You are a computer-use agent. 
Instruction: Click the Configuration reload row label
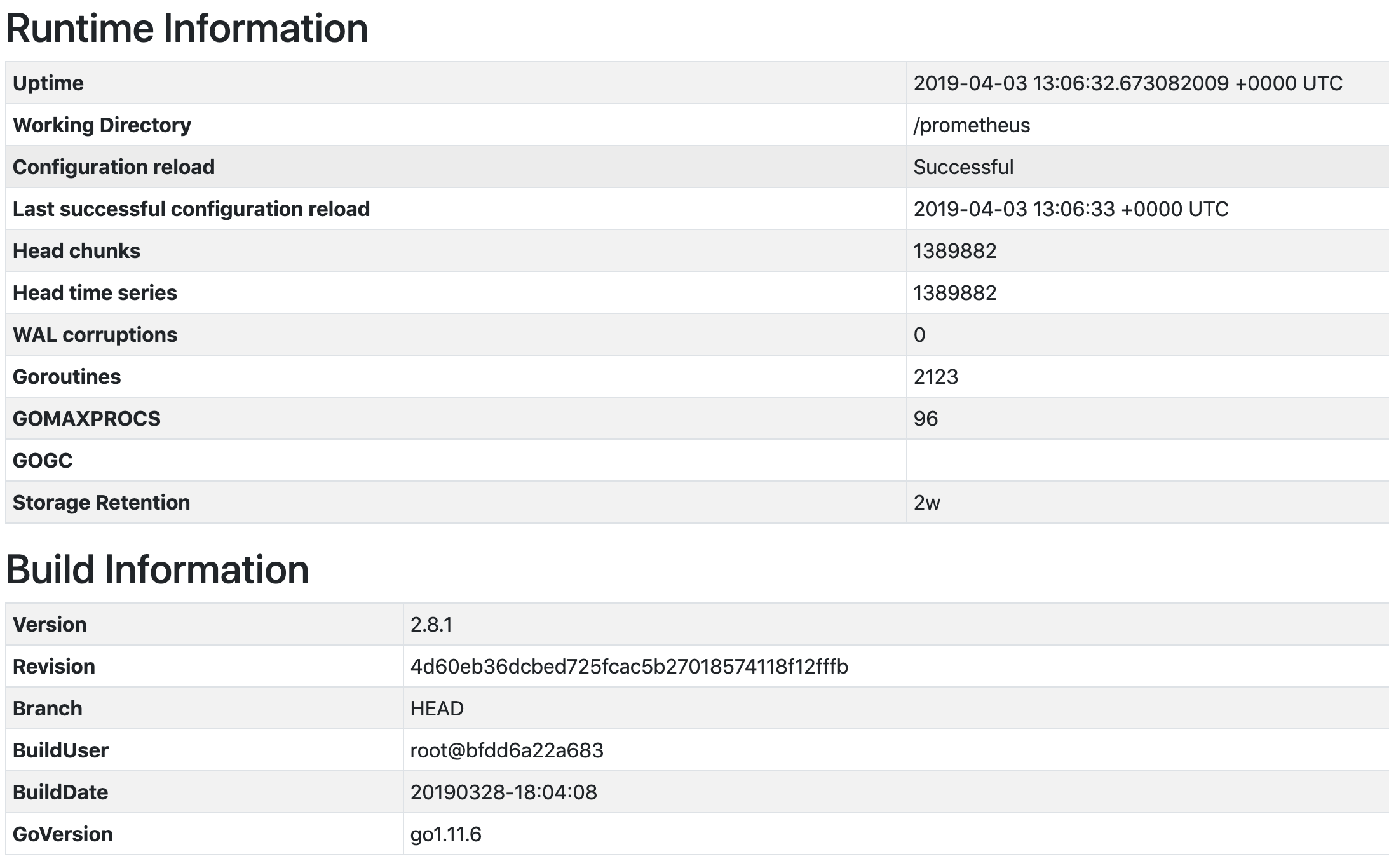[114, 167]
